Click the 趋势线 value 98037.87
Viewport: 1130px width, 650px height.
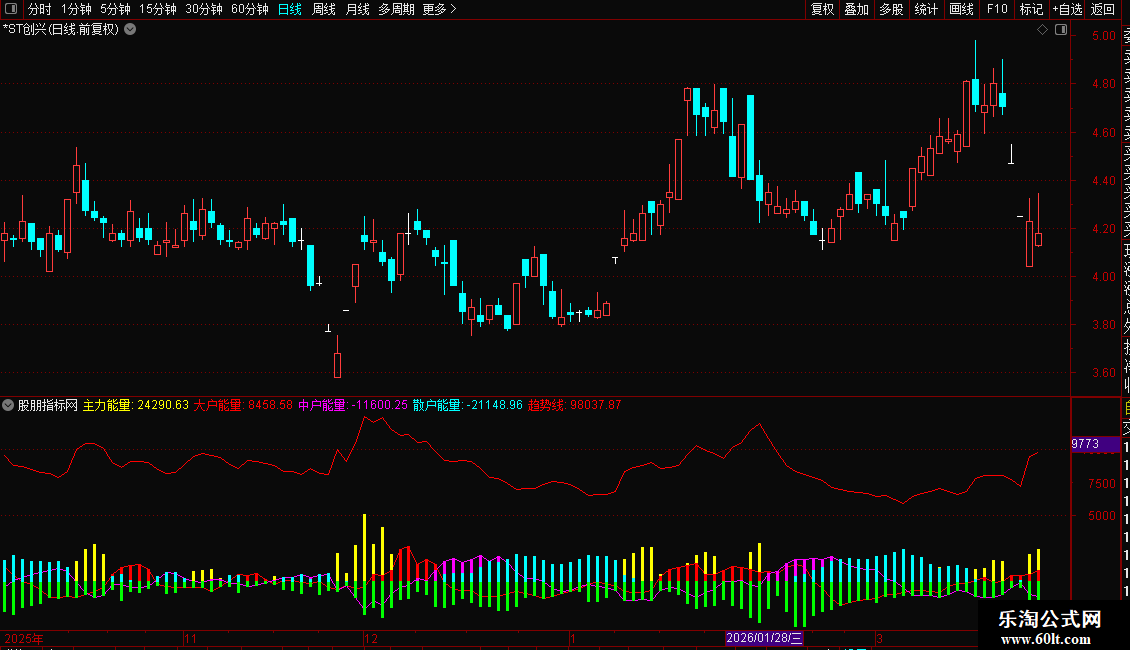595,405
